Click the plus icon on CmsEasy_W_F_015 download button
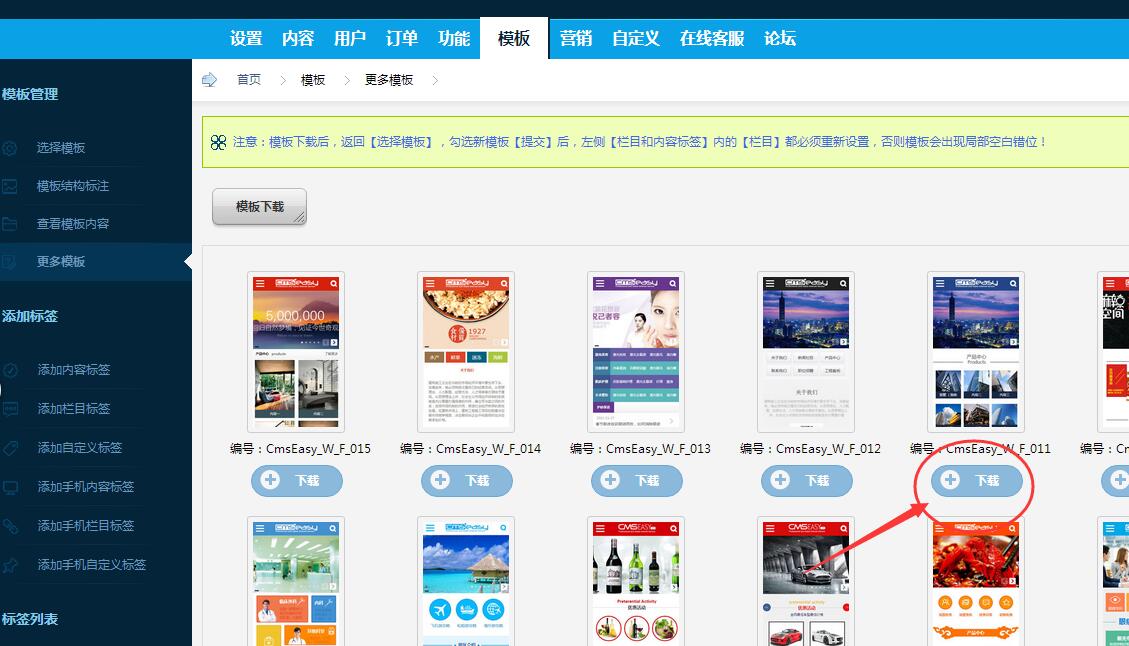The width and height of the screenshot is (1129, 646). pyautogui.click(x=270, y=481)
